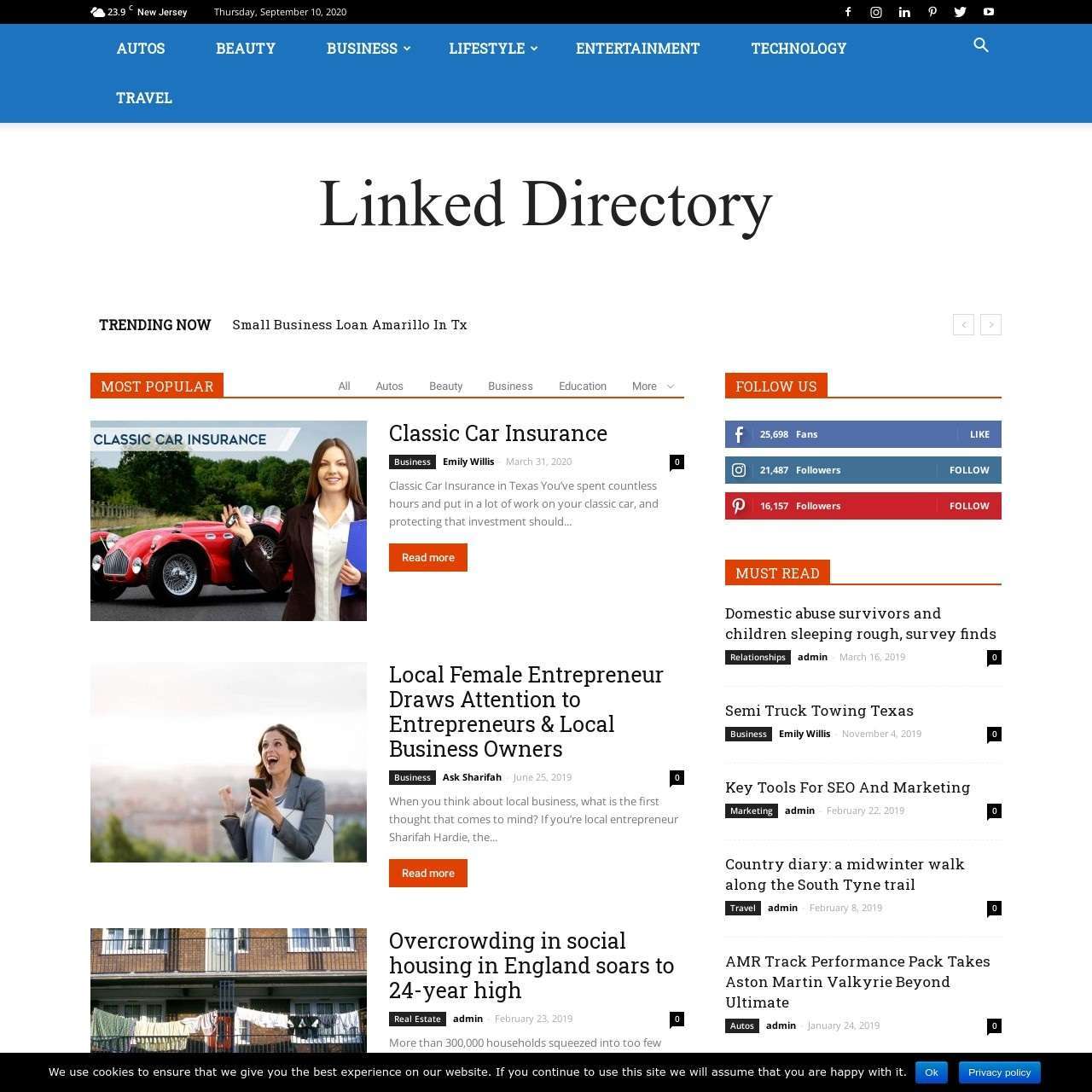
Task: Select the All filter tab
Action: [344, 386]
